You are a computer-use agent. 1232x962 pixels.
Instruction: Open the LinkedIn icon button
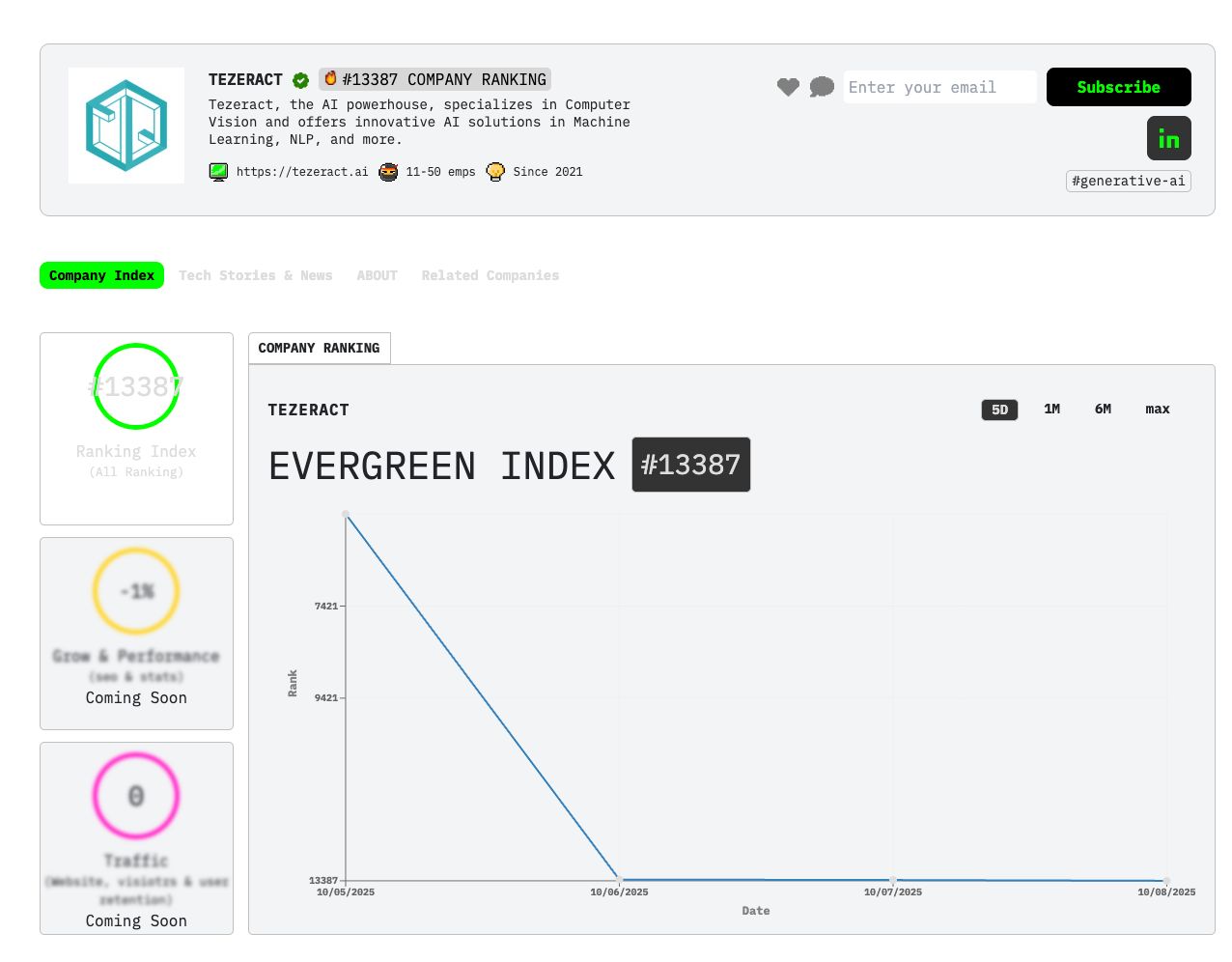pyautogui.click(x=1168, y=138)
